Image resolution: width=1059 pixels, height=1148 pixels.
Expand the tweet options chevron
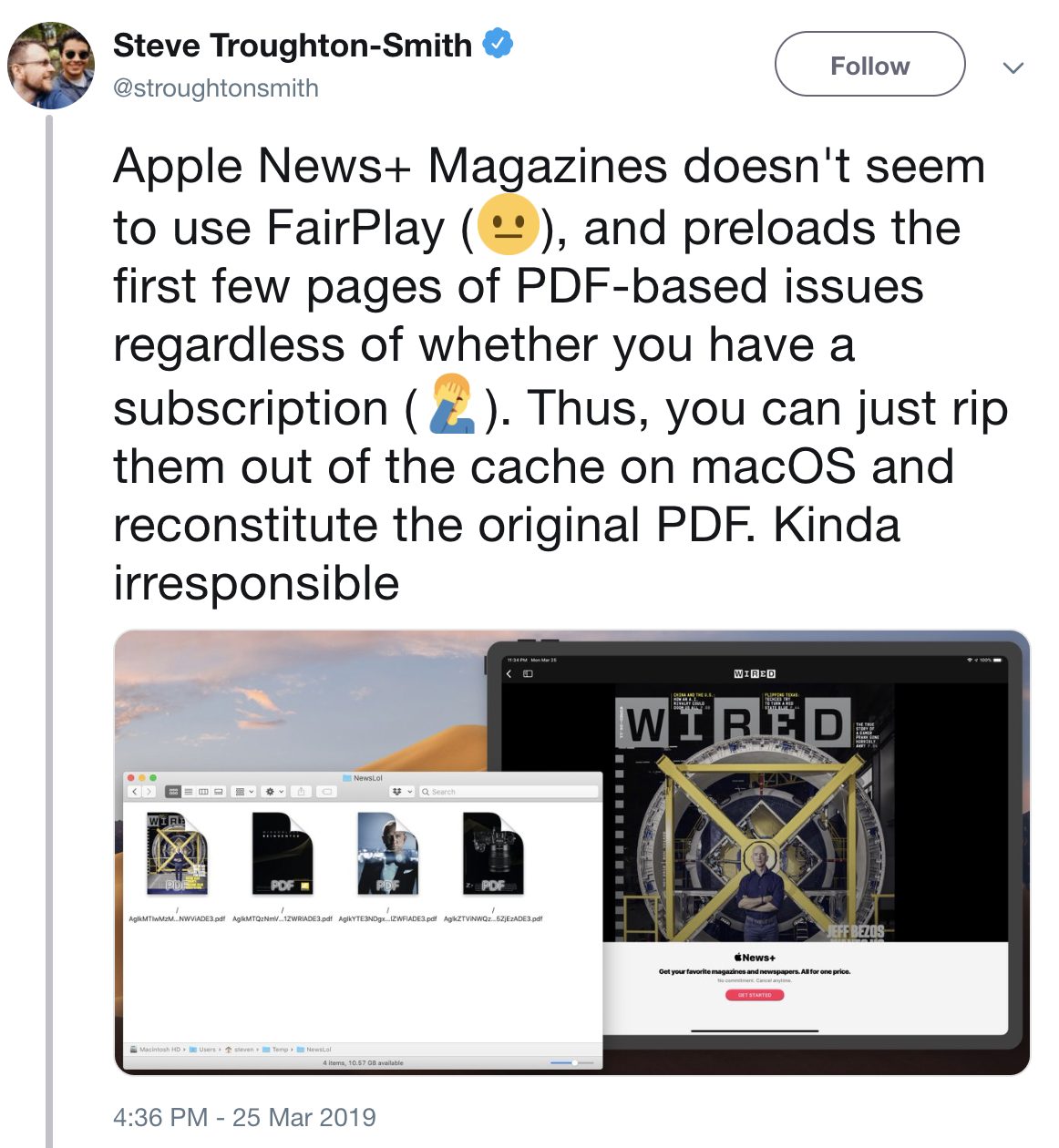1013,67
